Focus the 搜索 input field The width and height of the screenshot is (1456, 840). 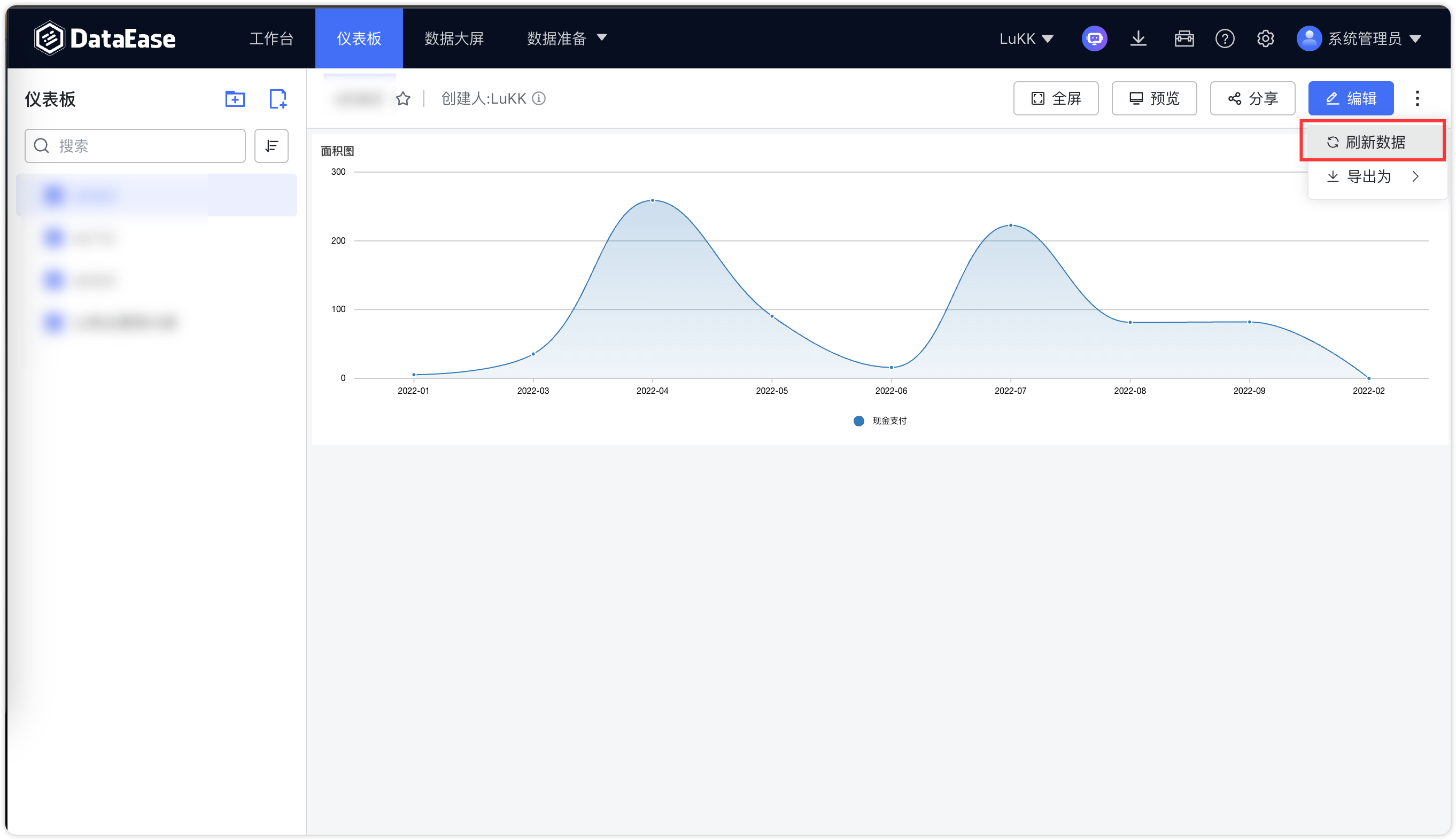click(x=135, y=145)
